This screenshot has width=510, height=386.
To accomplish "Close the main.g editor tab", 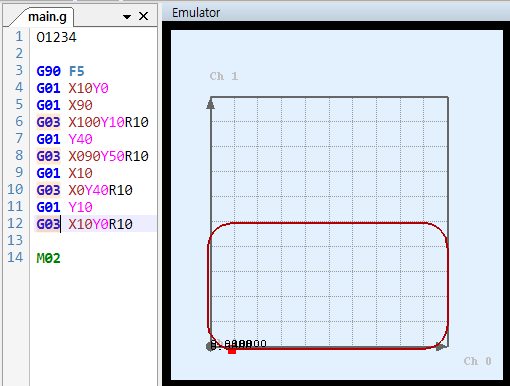I will 143,16.
